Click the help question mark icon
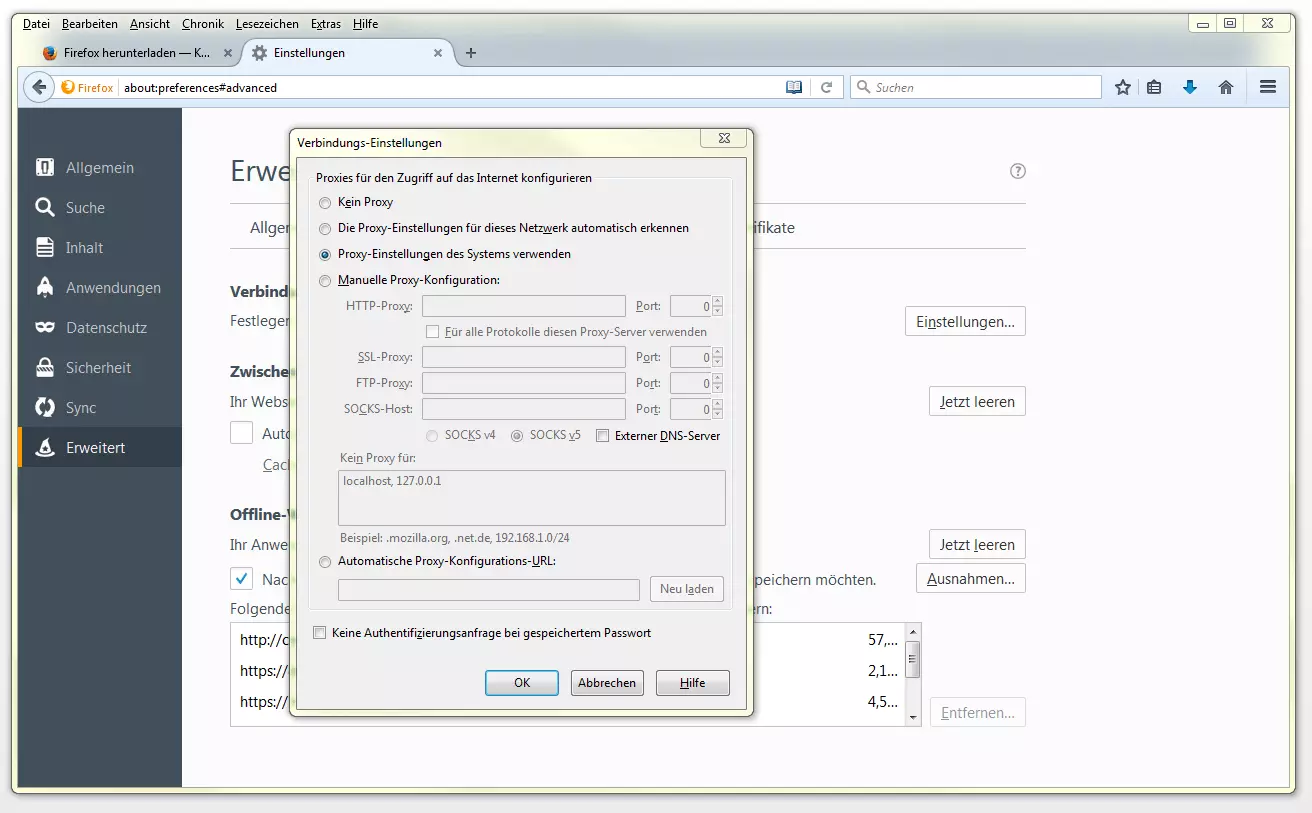1312x813 pixels. [1018, 171]
